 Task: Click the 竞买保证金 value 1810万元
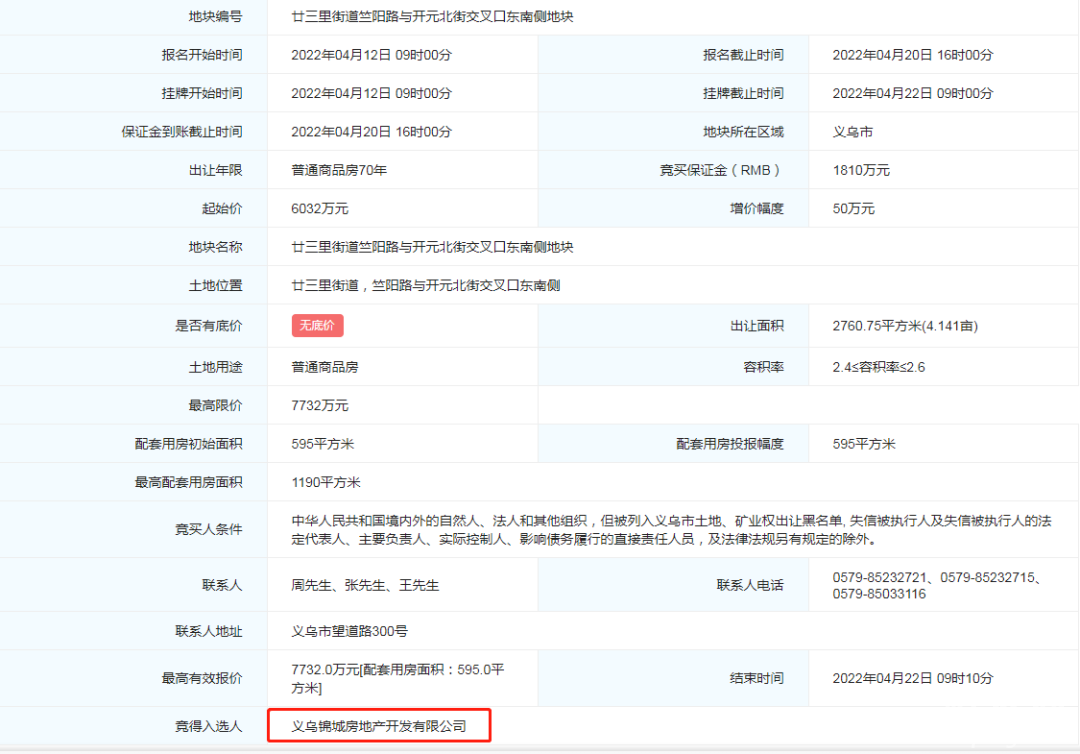pyautogui.click(x=860, y=170)
